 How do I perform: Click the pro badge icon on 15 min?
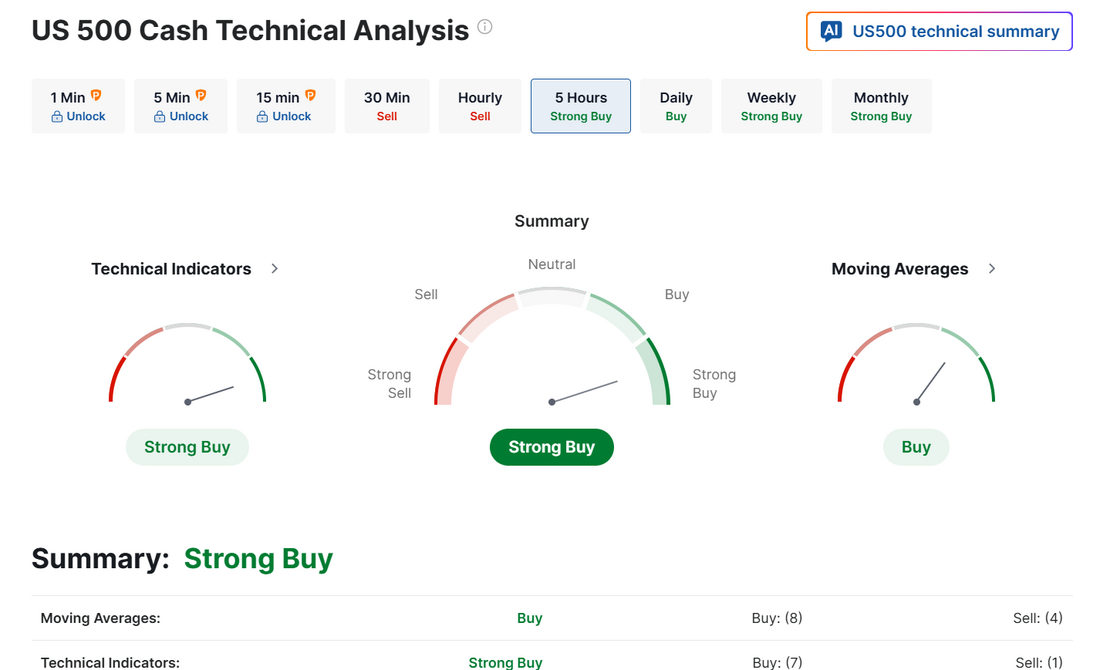click(310, 96)
